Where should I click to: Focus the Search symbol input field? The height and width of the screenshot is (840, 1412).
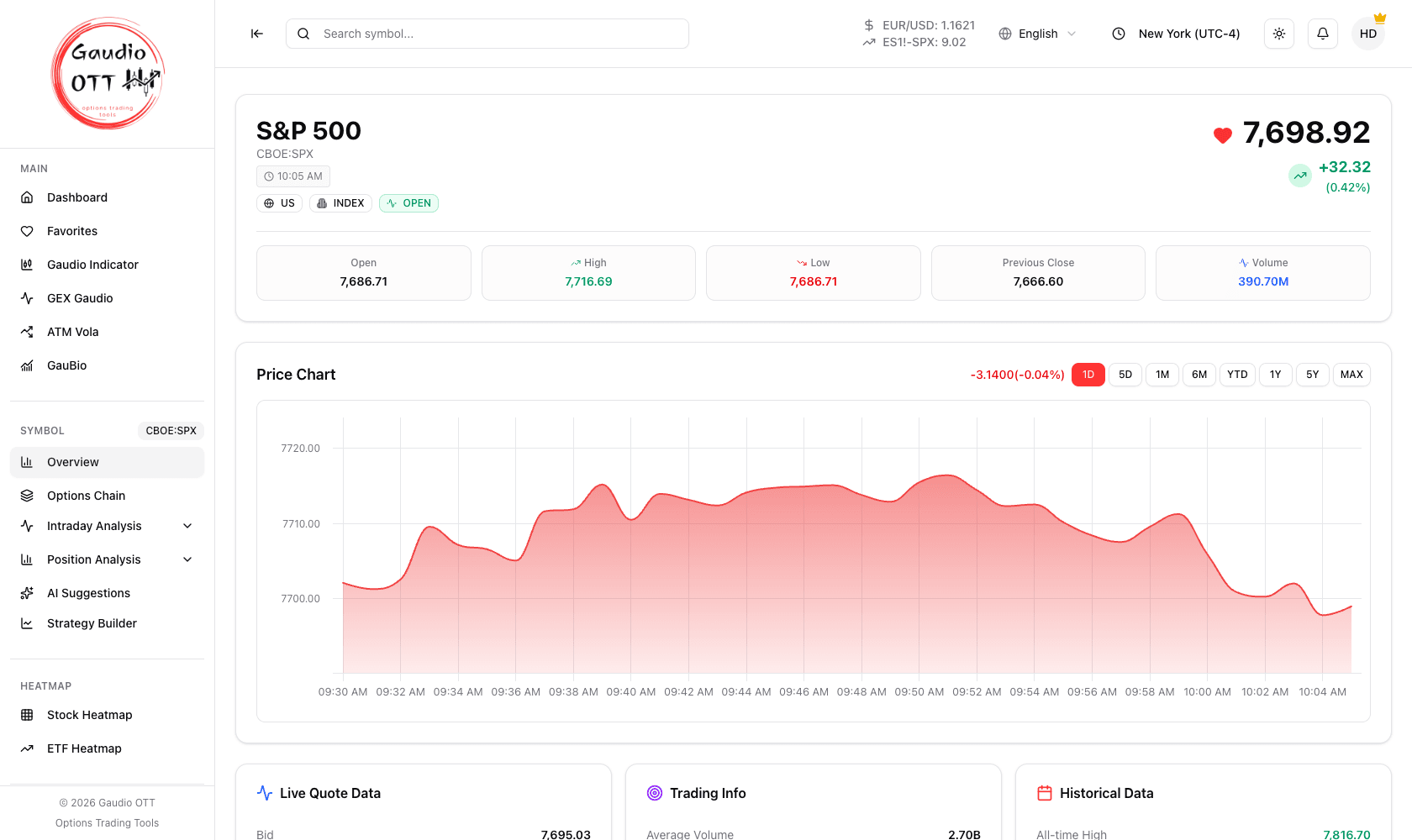[487, 34]
